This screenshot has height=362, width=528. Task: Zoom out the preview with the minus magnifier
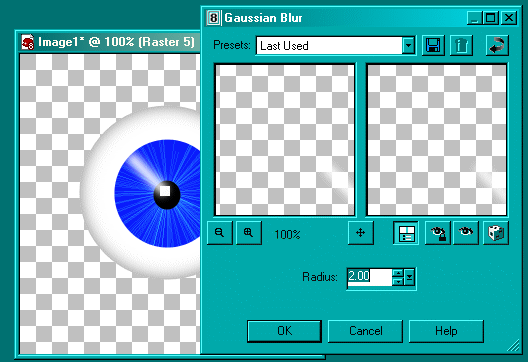tap(220, 233)
